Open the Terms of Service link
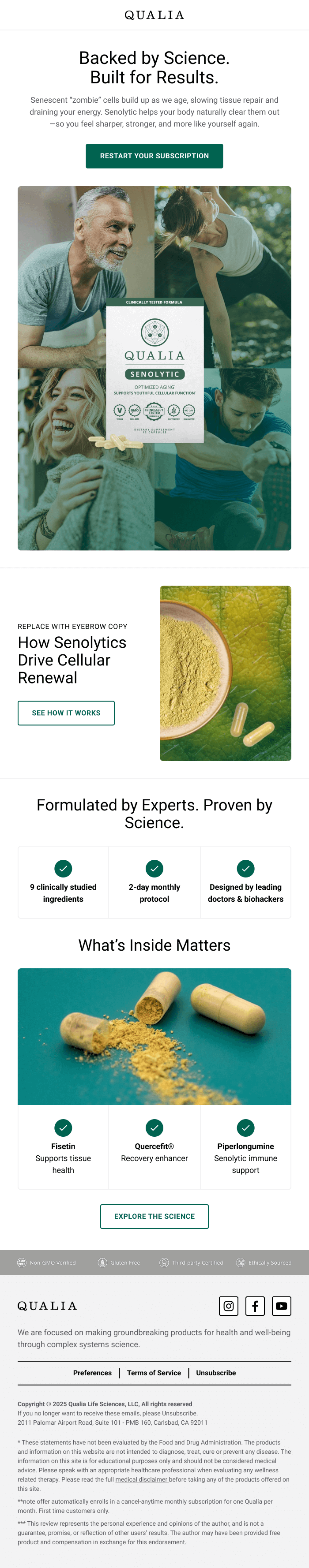 (154, 1373)
